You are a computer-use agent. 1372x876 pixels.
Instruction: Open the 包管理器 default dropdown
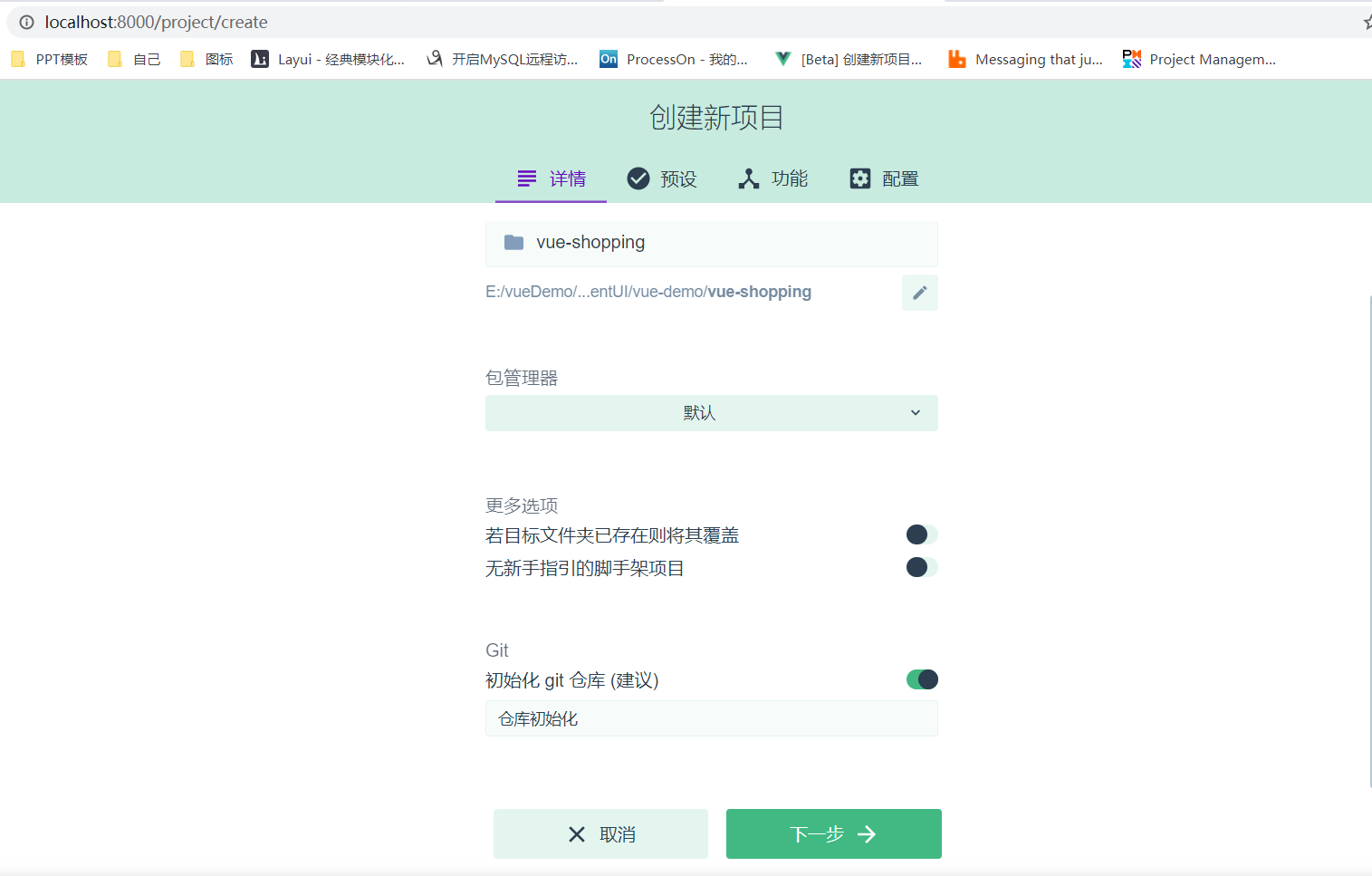pos(711,412)
